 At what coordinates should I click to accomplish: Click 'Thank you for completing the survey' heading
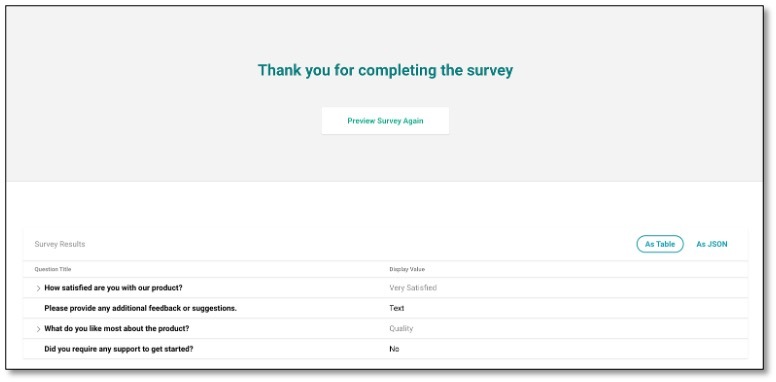pos(385,70)
